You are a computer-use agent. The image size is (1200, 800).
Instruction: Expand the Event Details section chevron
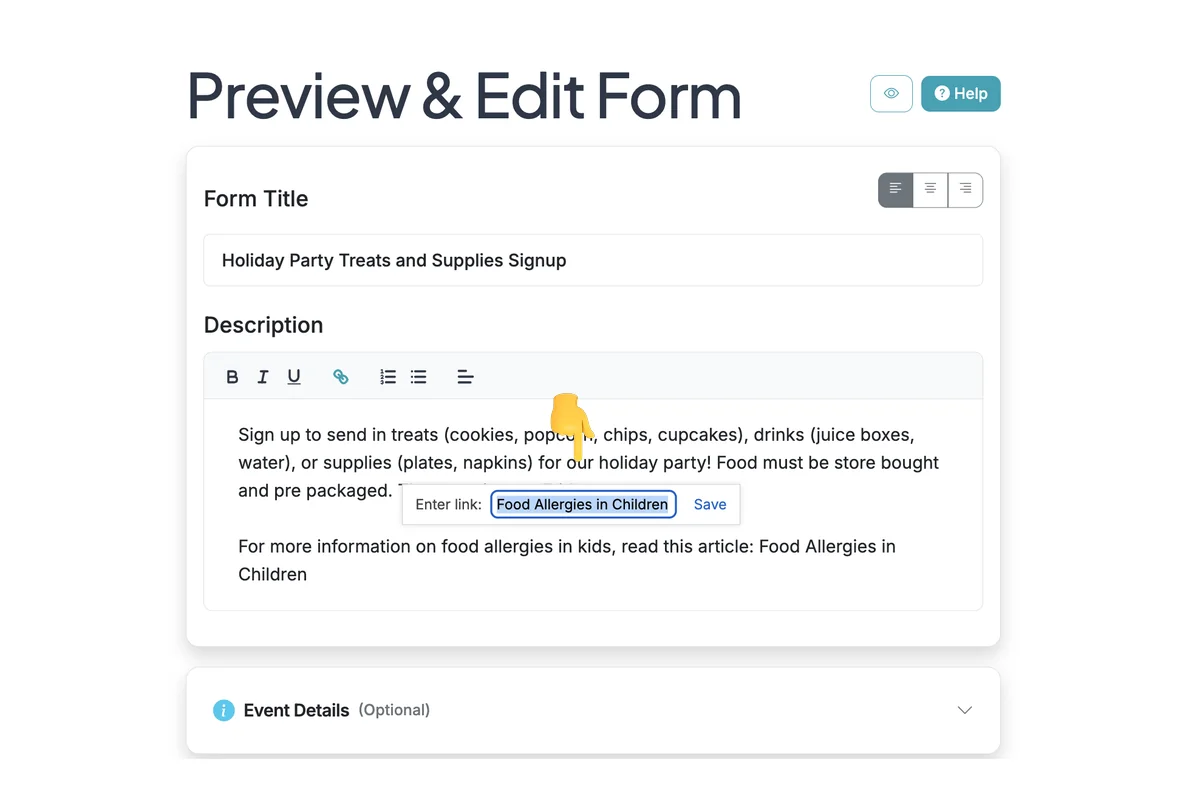(x=965, y=710)
